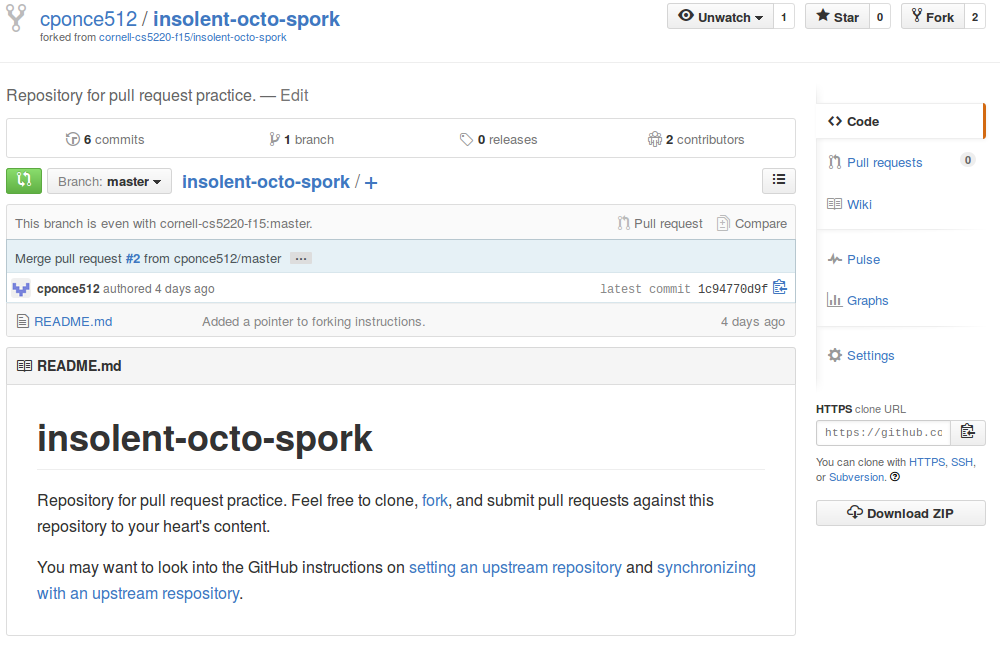Click the gear icon for Settings
The width and height of the screenshot is (1000, 648).
[x=835, y=355]
